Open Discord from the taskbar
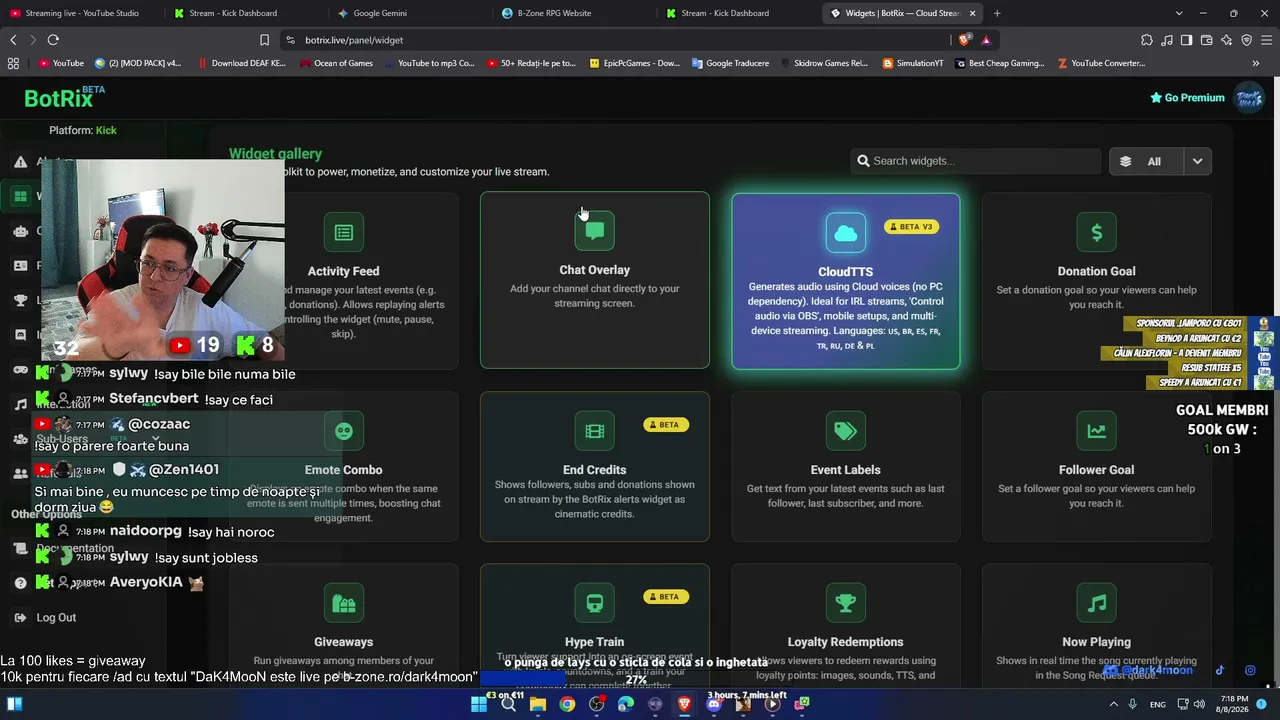 [x=713, y=704]
